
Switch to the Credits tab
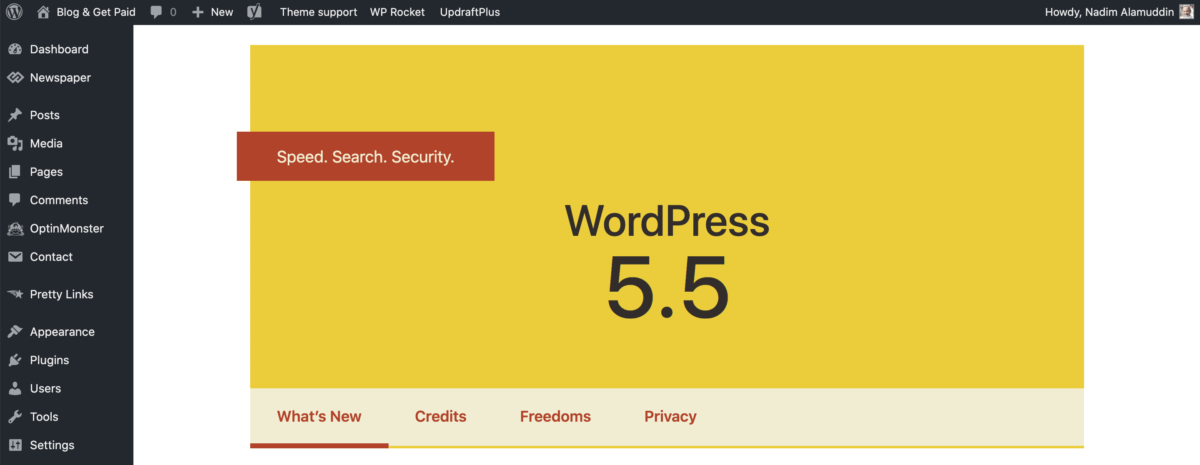[441, 417]
